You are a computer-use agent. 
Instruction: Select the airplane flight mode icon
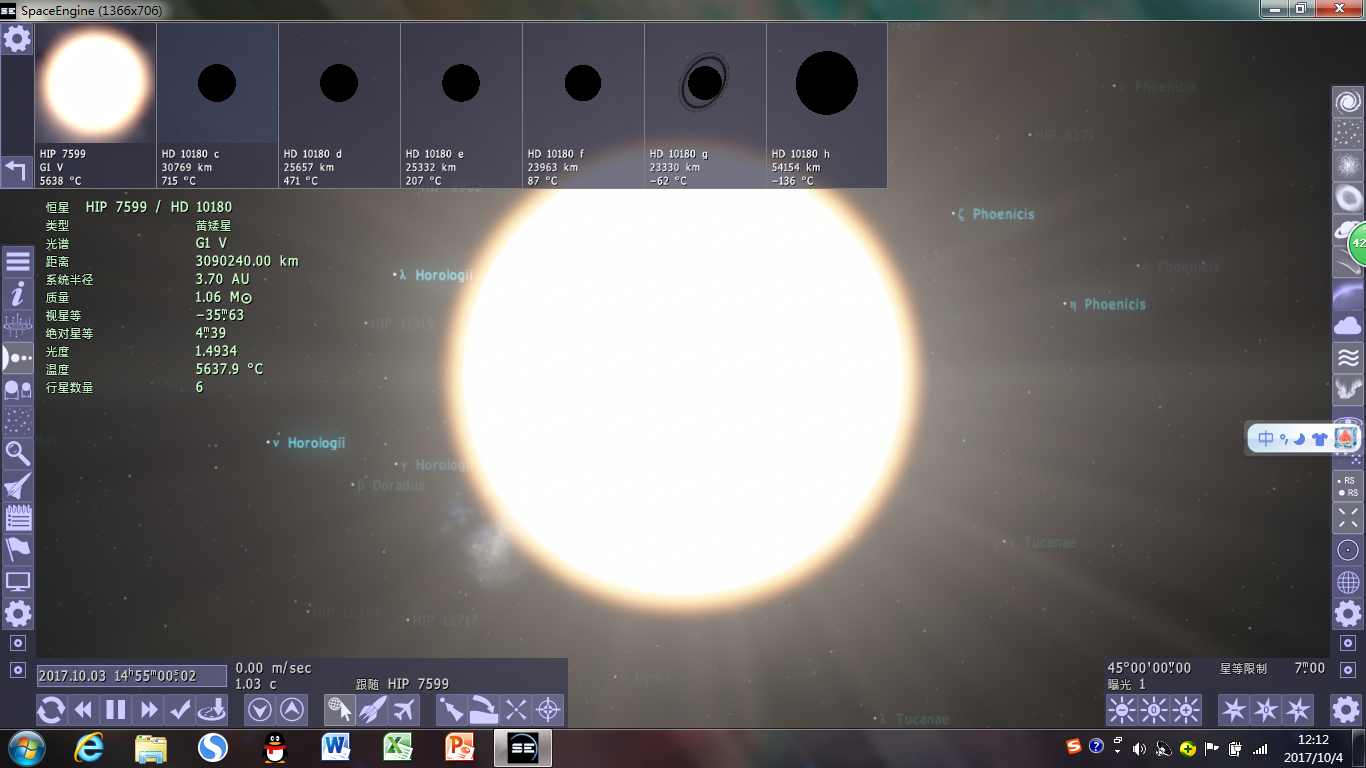pyautogui.click(x=404, y=710)
